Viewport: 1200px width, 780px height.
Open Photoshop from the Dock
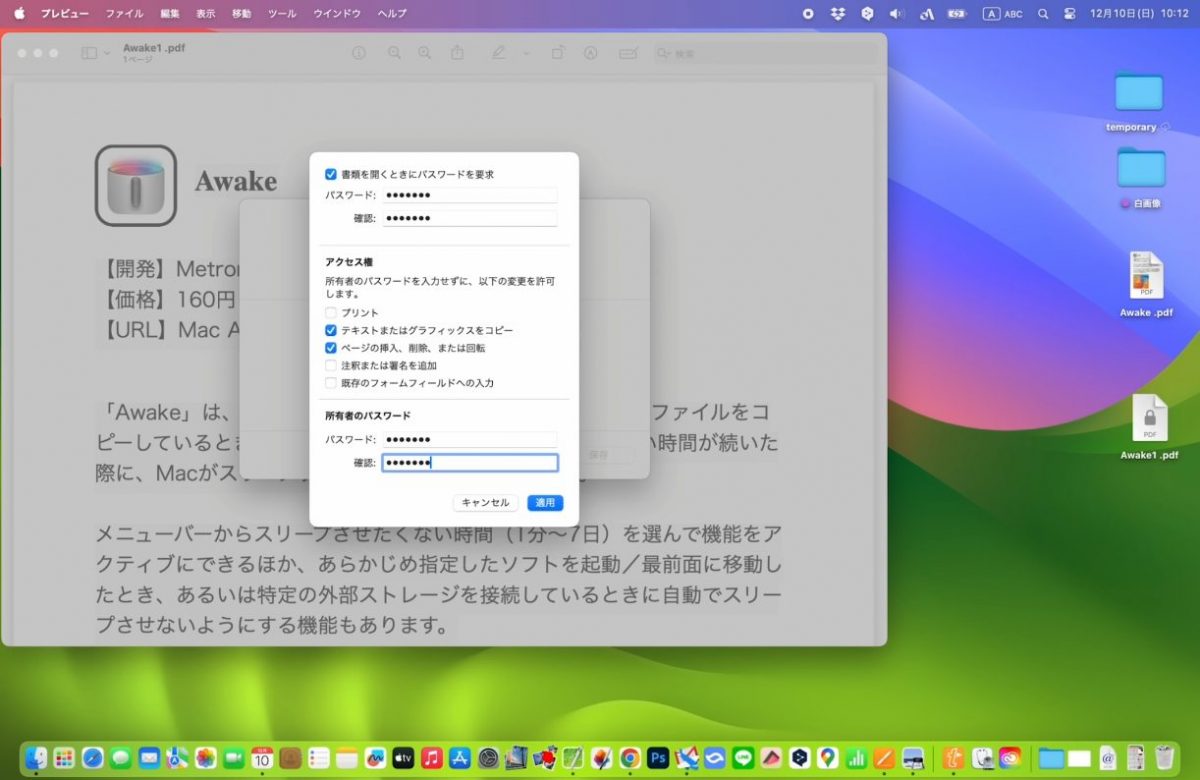click(658, 758)
